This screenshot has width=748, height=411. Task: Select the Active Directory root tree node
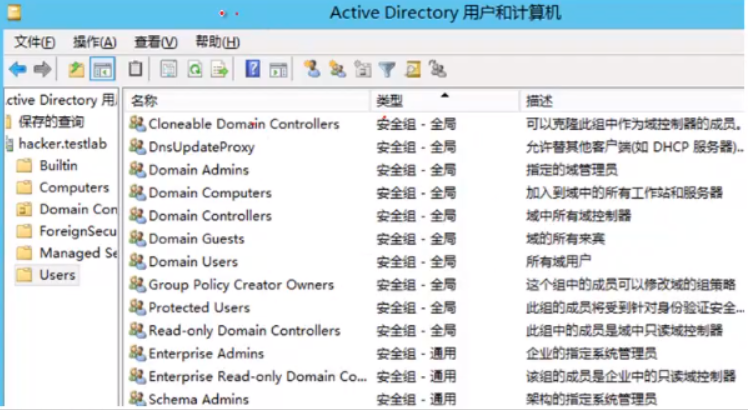coord(61,100)
